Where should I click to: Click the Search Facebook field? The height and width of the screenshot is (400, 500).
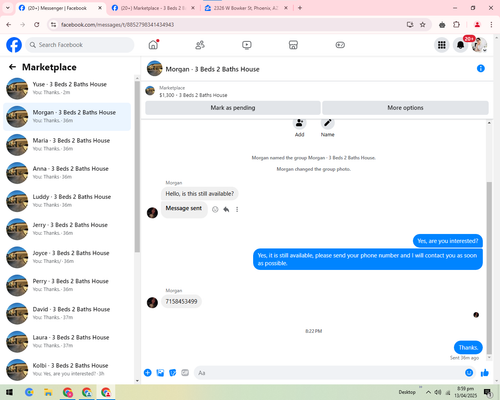click(x=80, y=45)
